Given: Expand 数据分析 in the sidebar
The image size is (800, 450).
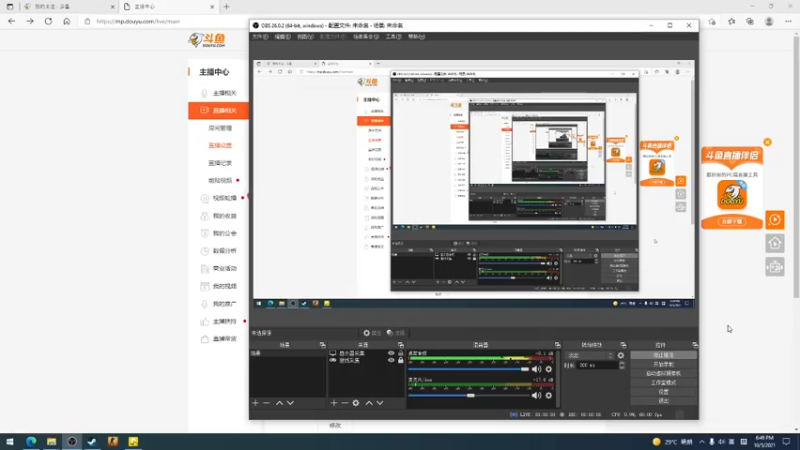Looking at the screenshot, I should pos(218,251).
